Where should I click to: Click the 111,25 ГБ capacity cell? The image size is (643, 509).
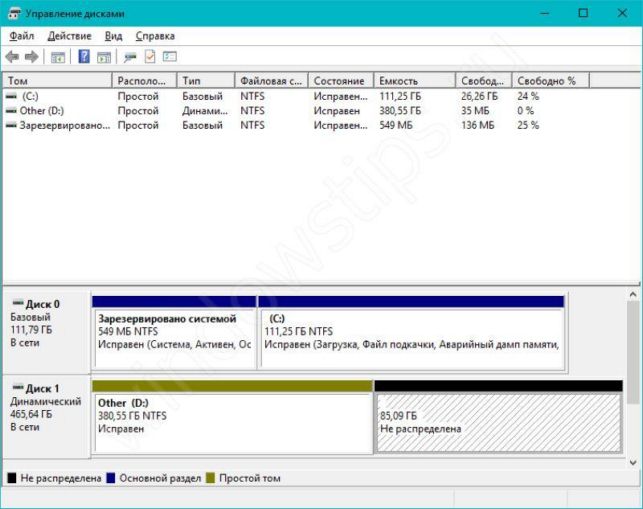[400, 96]
